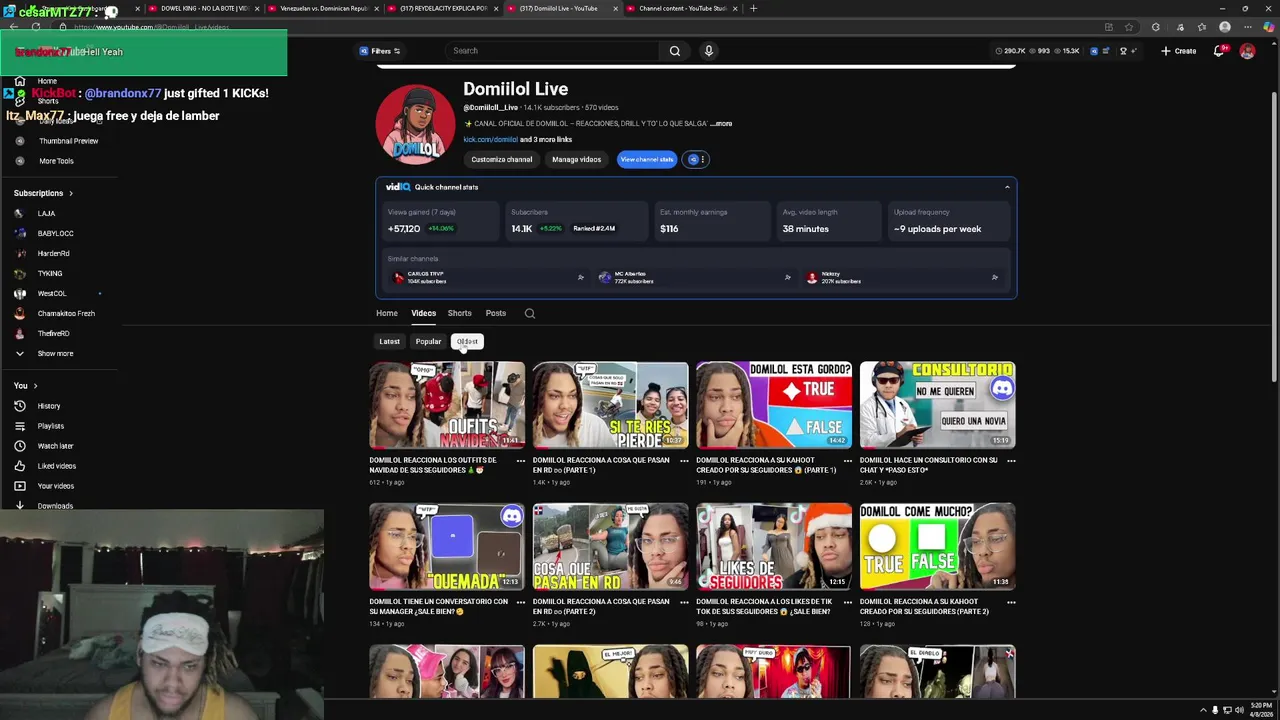The image size is (1280, 720).
Task: Open more options for Conversatorio con su manager
Action: pos(520,602)
